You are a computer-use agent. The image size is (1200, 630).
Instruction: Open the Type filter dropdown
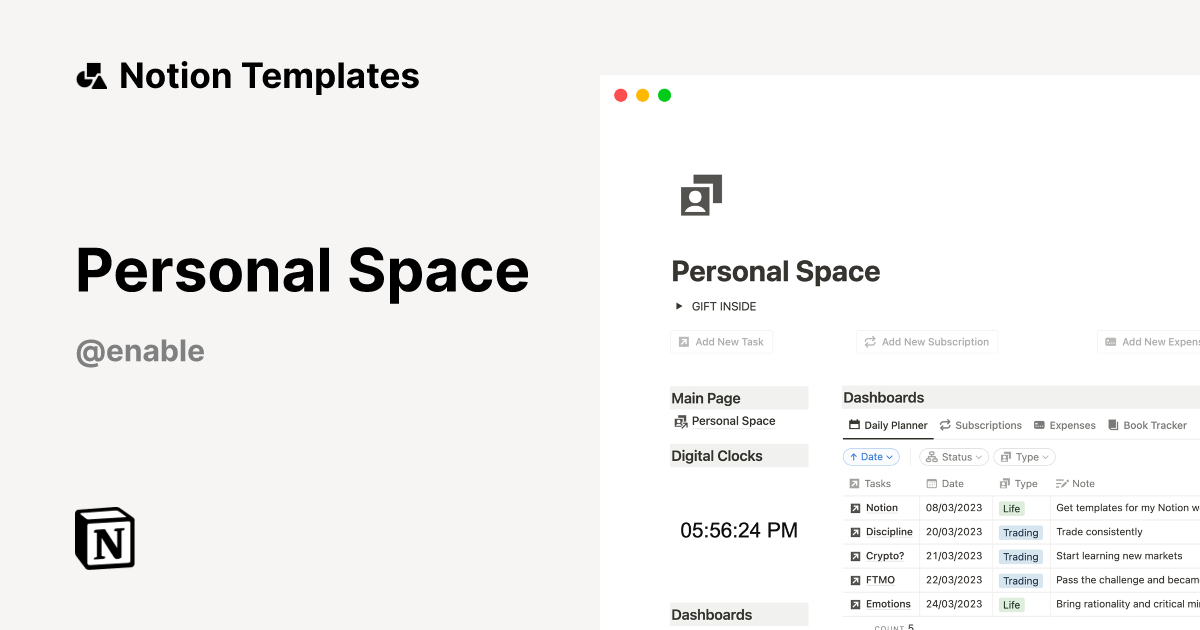coord(1024,456)
